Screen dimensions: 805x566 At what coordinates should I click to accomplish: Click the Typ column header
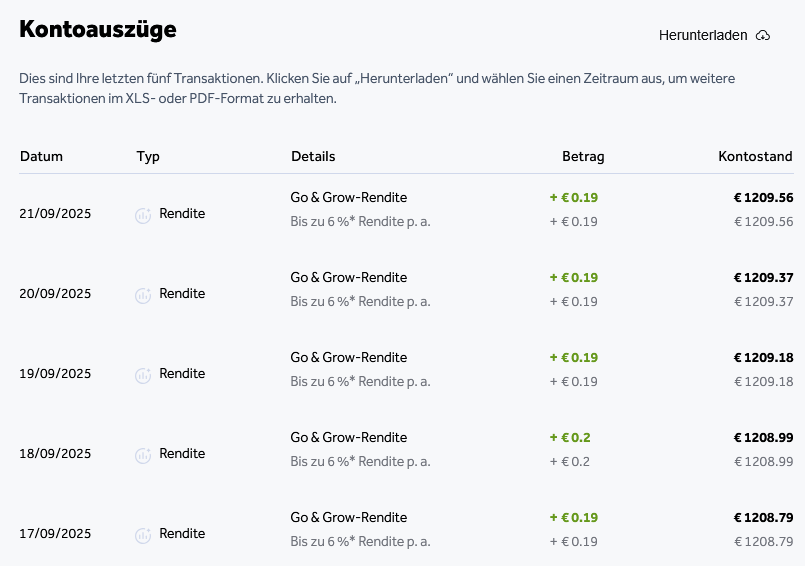point(148,156)
